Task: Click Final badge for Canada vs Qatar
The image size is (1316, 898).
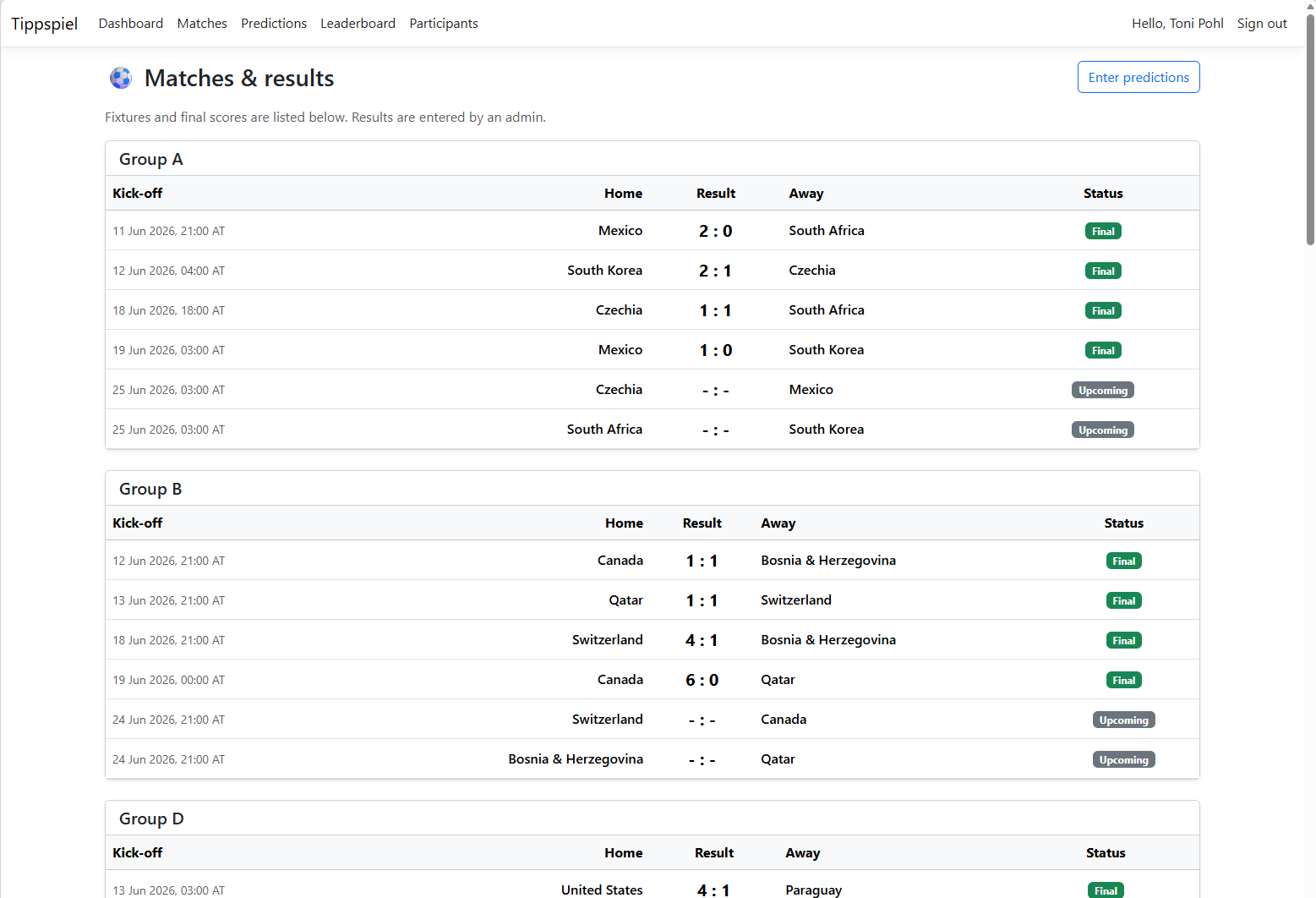Action: pyautogui.click(x=1124, y=680)
